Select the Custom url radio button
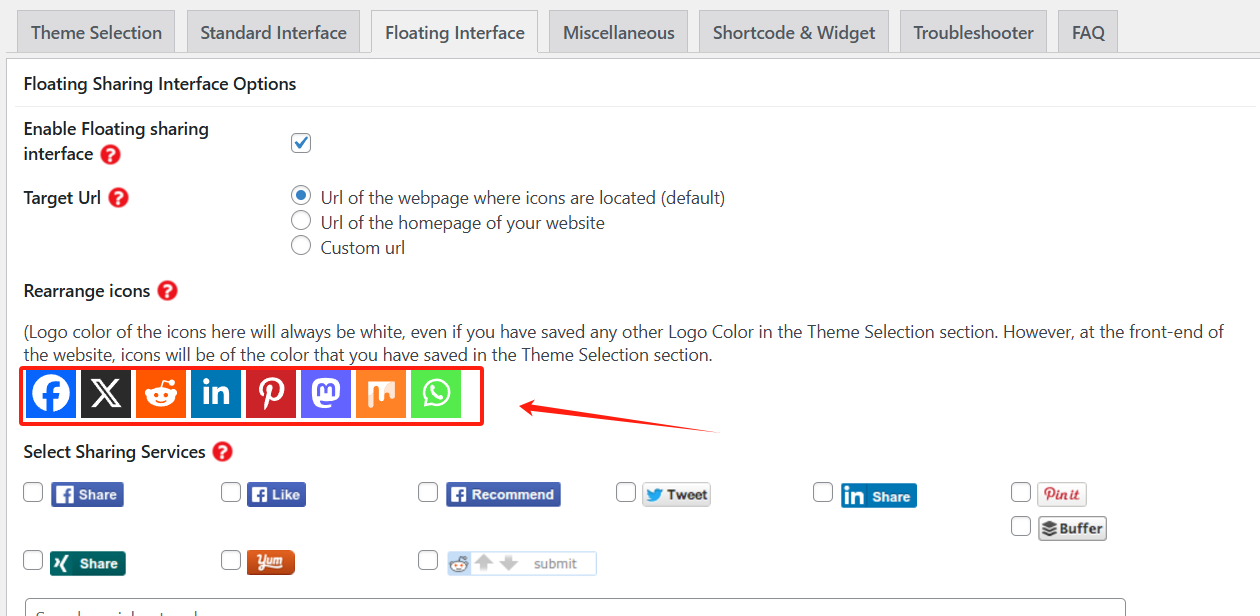The image size is (1260, 616). pos(301,245)
